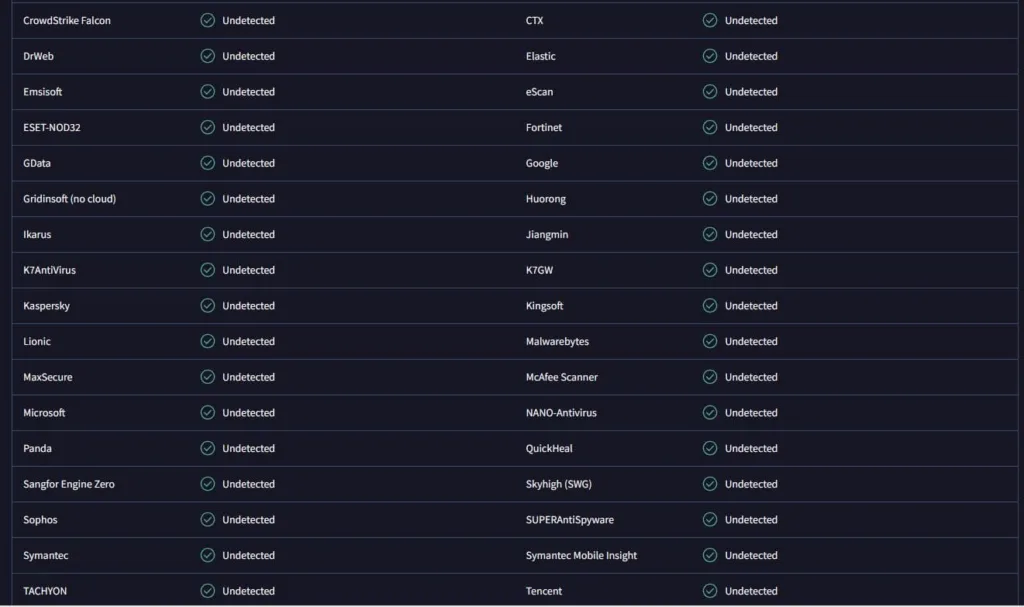1024x607 pixels.
Task: Click the check icon beside McAfee Scanner
Action: [x=710, y=377]
